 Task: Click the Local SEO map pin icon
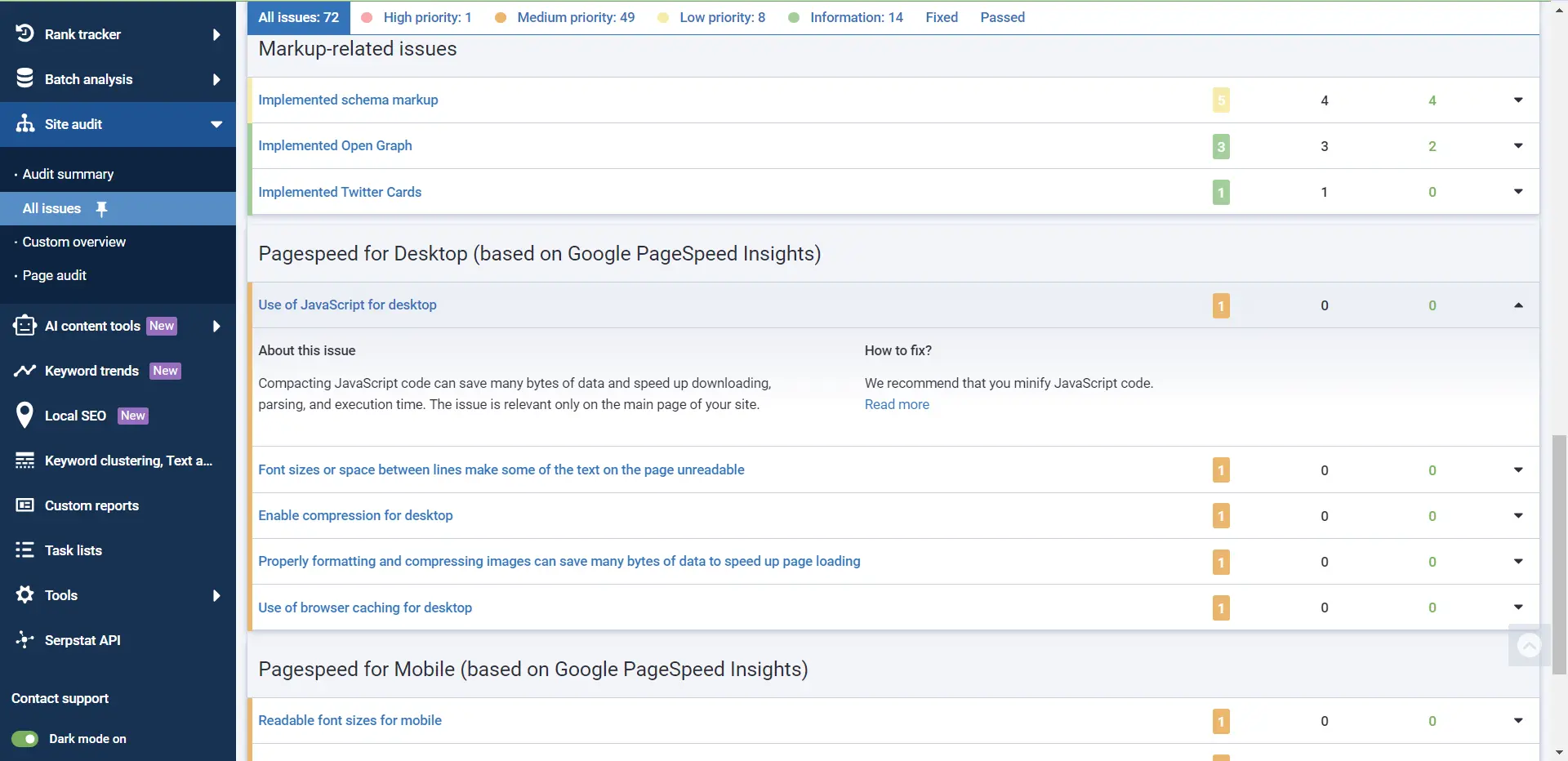pos(24,415)
